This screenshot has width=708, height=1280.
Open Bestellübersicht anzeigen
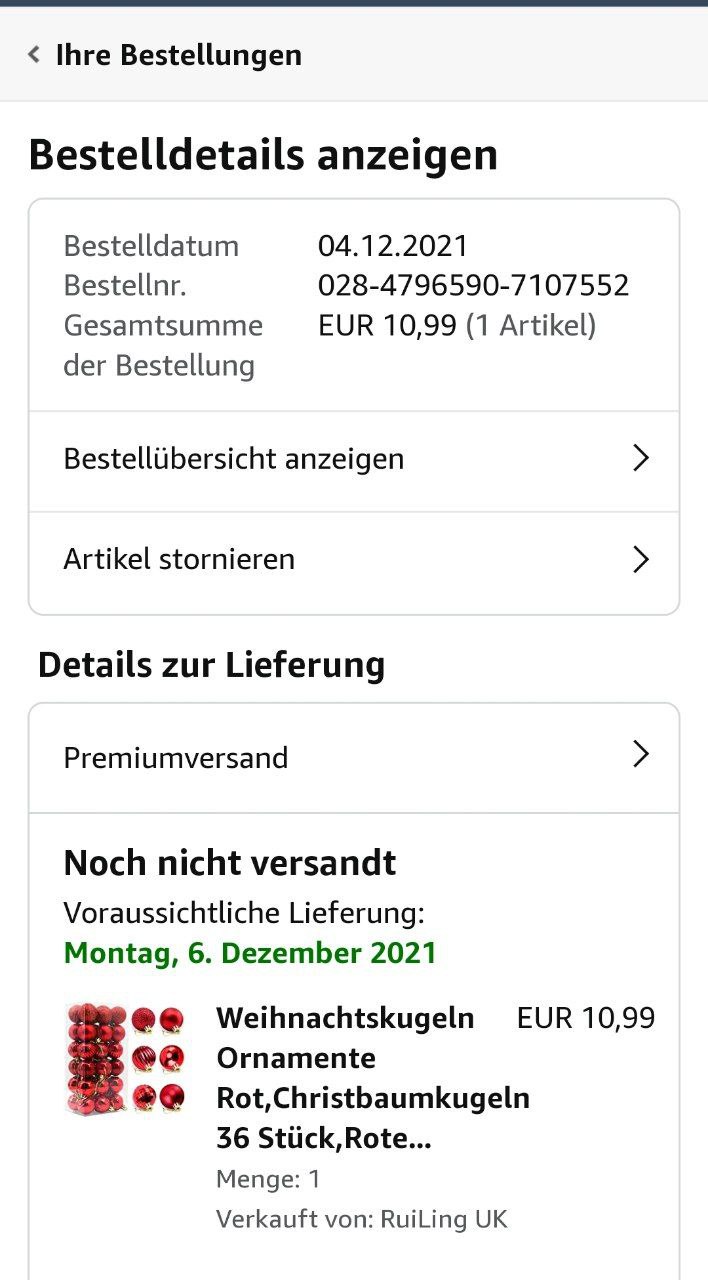point(354,461)
